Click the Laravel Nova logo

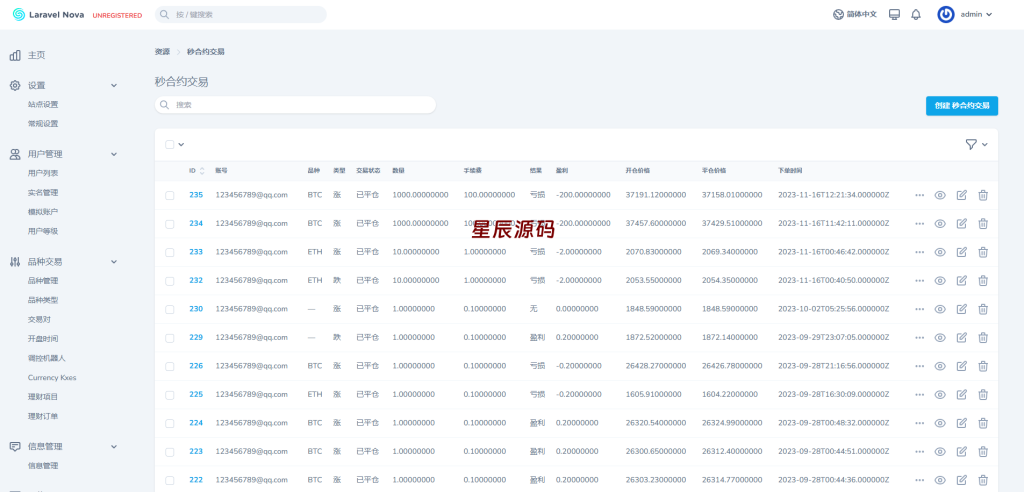pos(48,14)
